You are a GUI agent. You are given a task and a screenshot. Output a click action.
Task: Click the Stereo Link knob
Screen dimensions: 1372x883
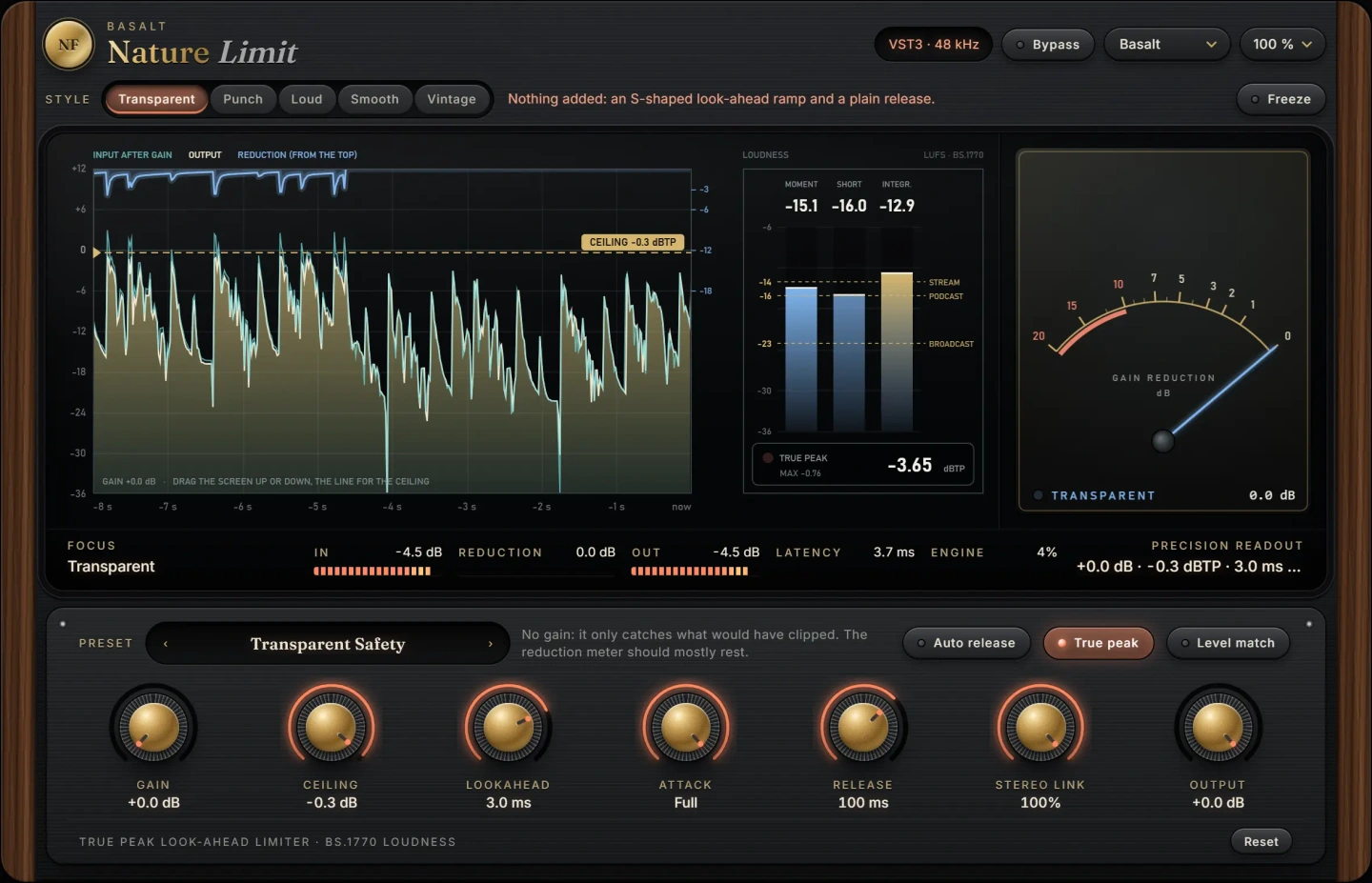click(1040, 728)
